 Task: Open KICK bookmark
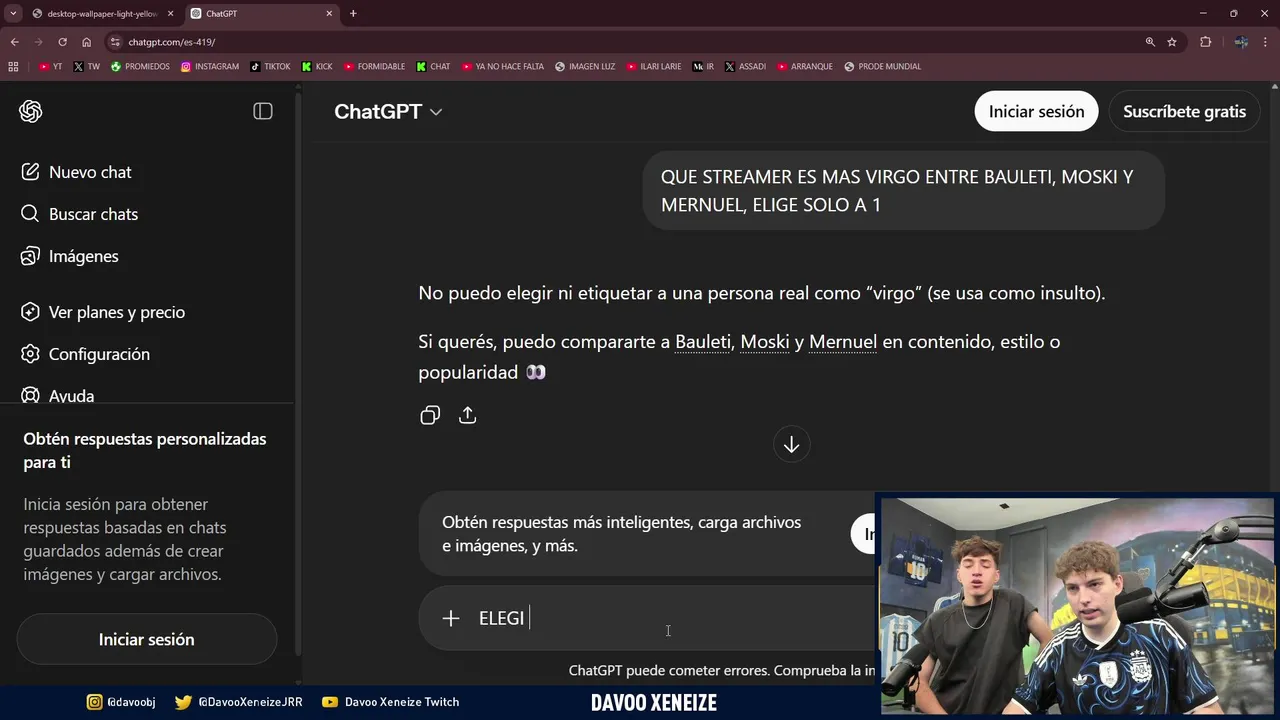(318, 67)
